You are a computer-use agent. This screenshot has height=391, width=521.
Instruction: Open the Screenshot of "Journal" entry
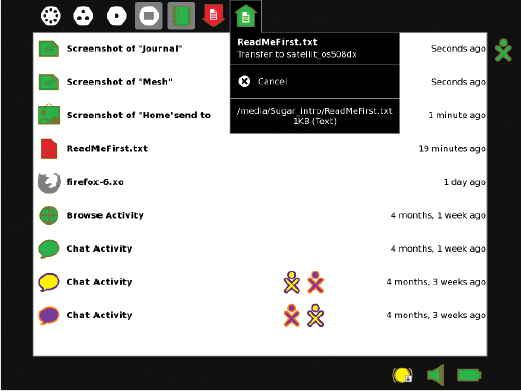(x=124, y=49)
